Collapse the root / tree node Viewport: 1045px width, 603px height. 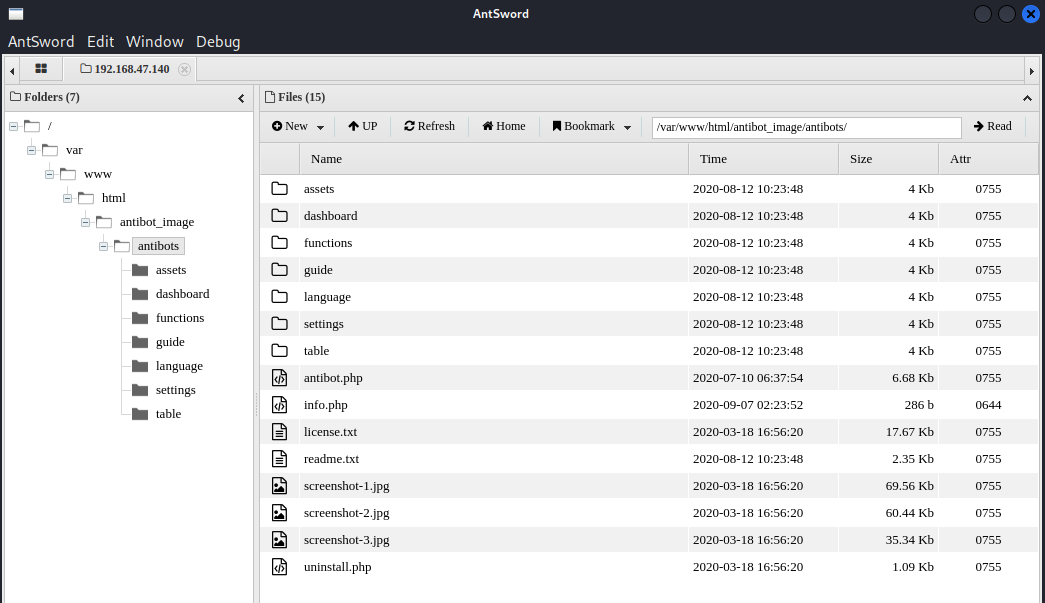click(x=13, y=126)
